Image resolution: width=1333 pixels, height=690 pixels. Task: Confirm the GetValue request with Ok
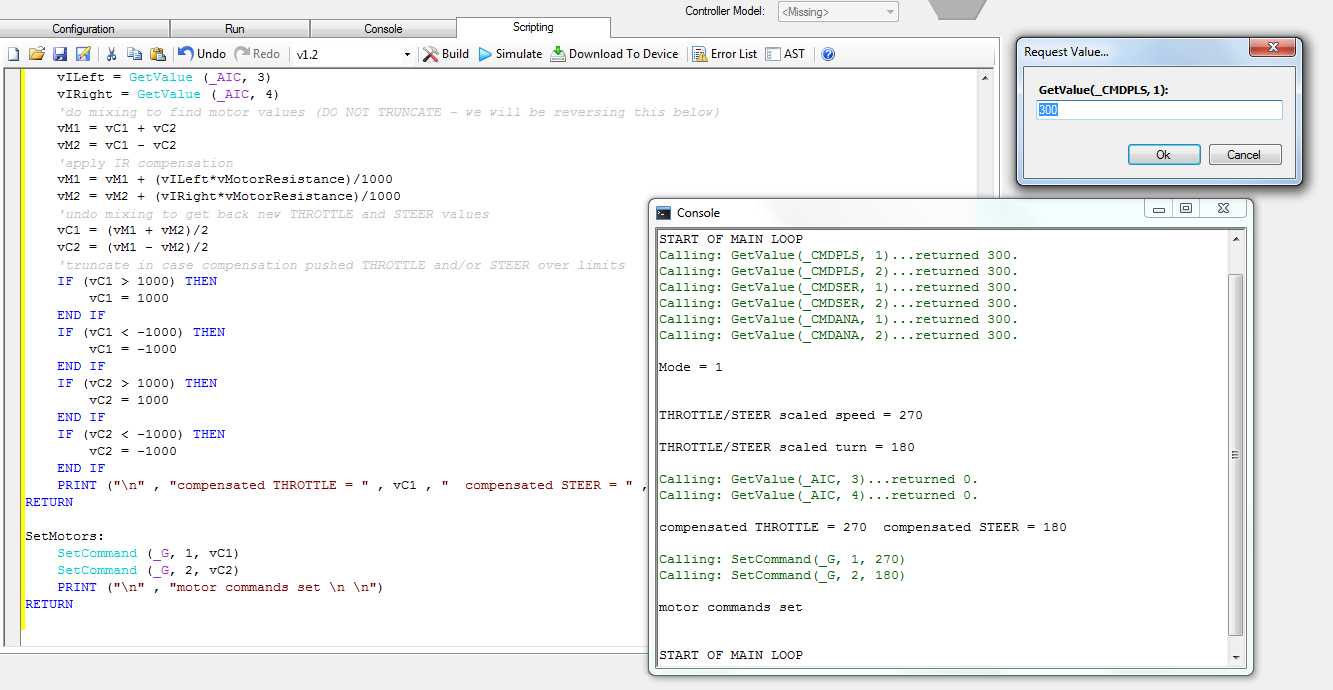click(x=1163, y=154)
